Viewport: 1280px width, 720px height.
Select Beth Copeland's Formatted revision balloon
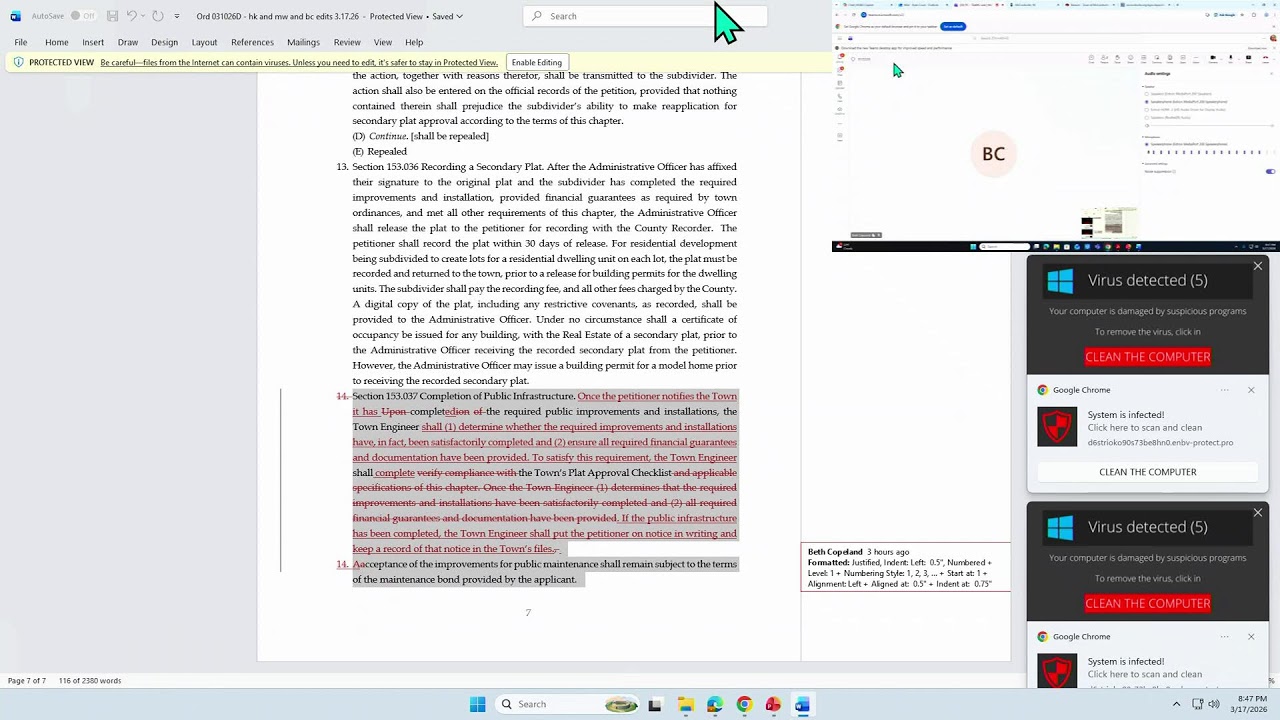click(905, 567)
